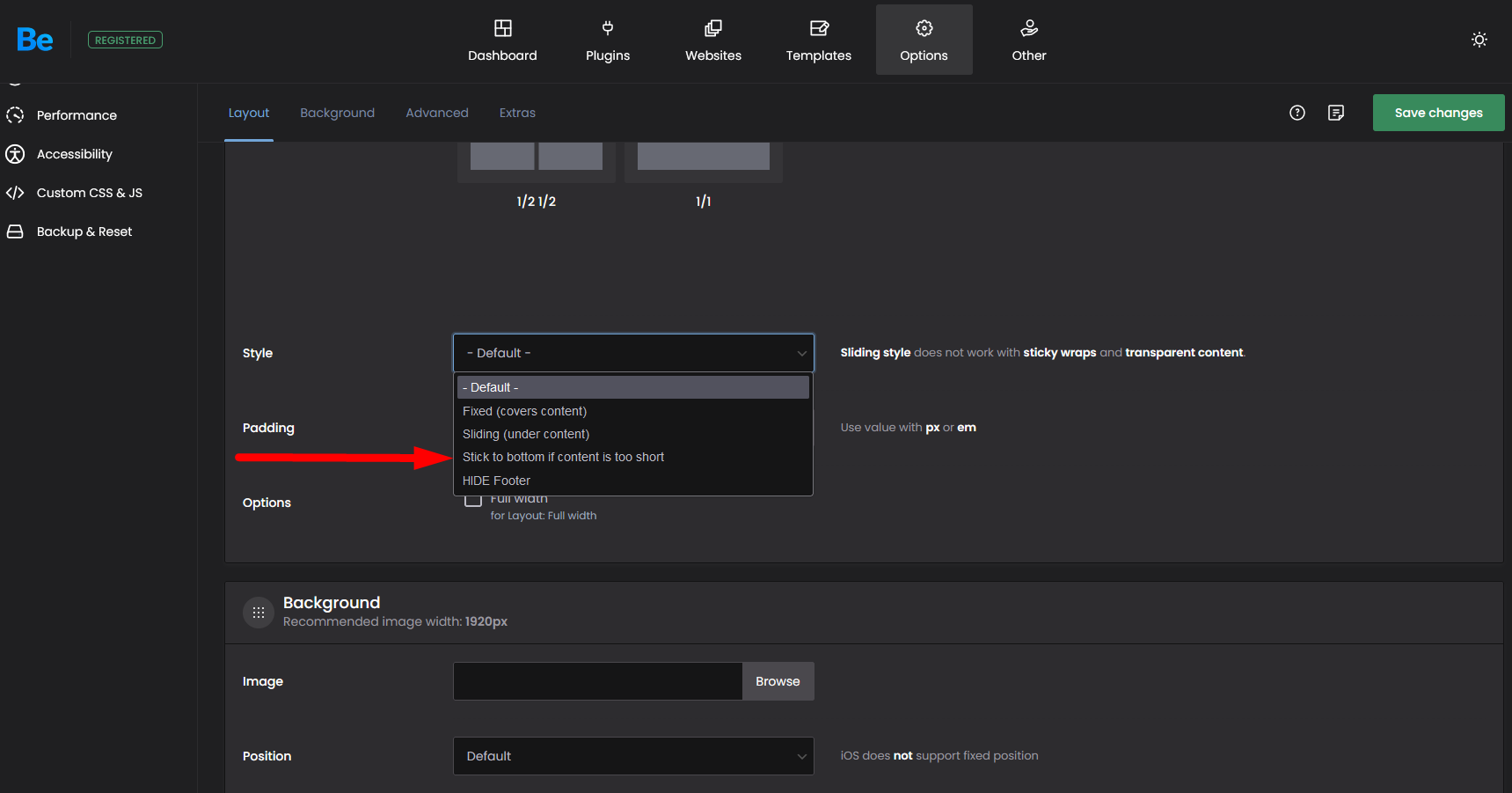Screen dimensions: 1512x793
Task: Click the Templates edit icon
Action: [x=819, y=28]
